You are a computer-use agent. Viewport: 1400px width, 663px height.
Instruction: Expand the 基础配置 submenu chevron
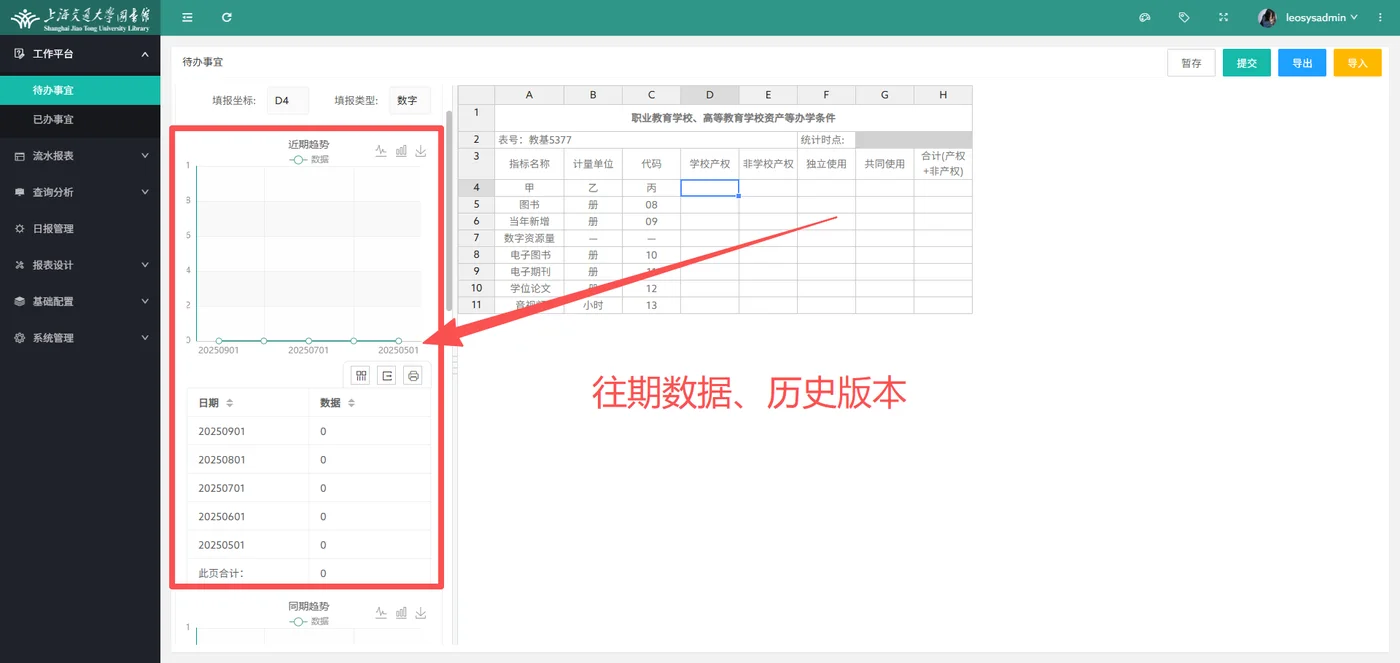pos(145,301)
